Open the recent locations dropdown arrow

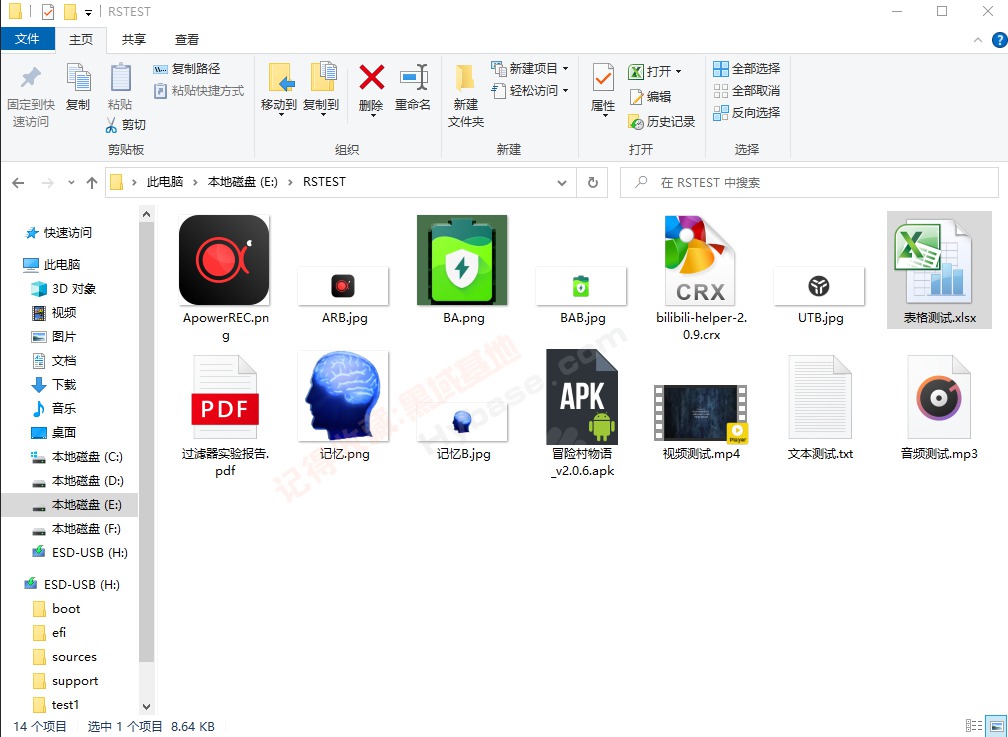point(71,183)
